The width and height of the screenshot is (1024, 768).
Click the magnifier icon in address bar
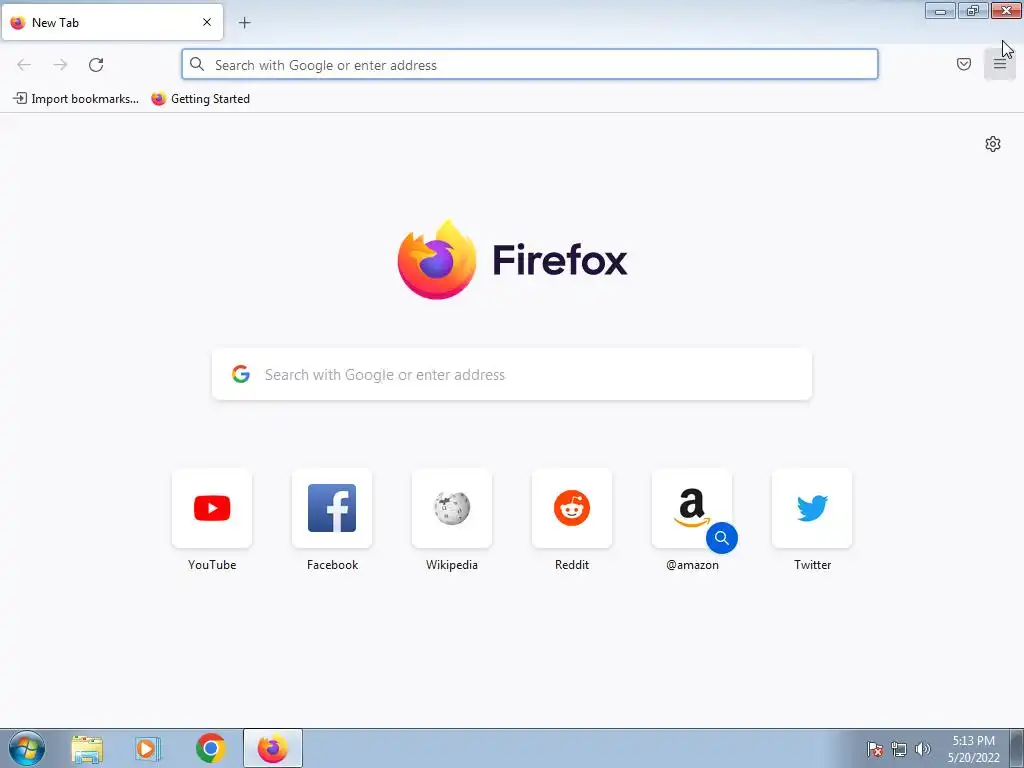tap(197, 65)
